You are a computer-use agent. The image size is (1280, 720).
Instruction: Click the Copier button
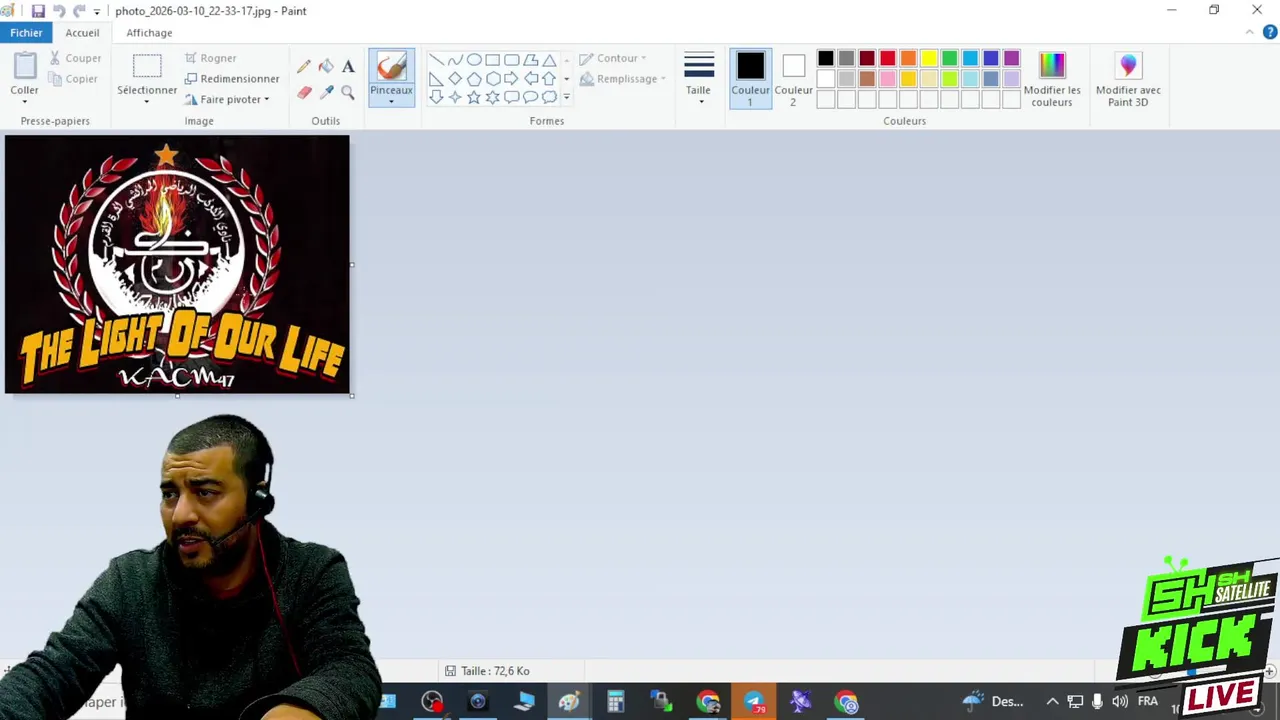[x=74, y=79]
